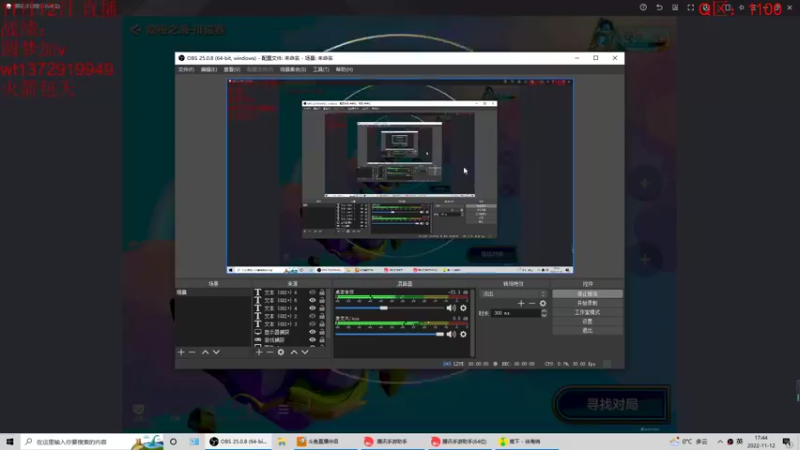Click 寻找对局 in the game window
Viewport: 800px width, 450px height.
tap(611, 404)
